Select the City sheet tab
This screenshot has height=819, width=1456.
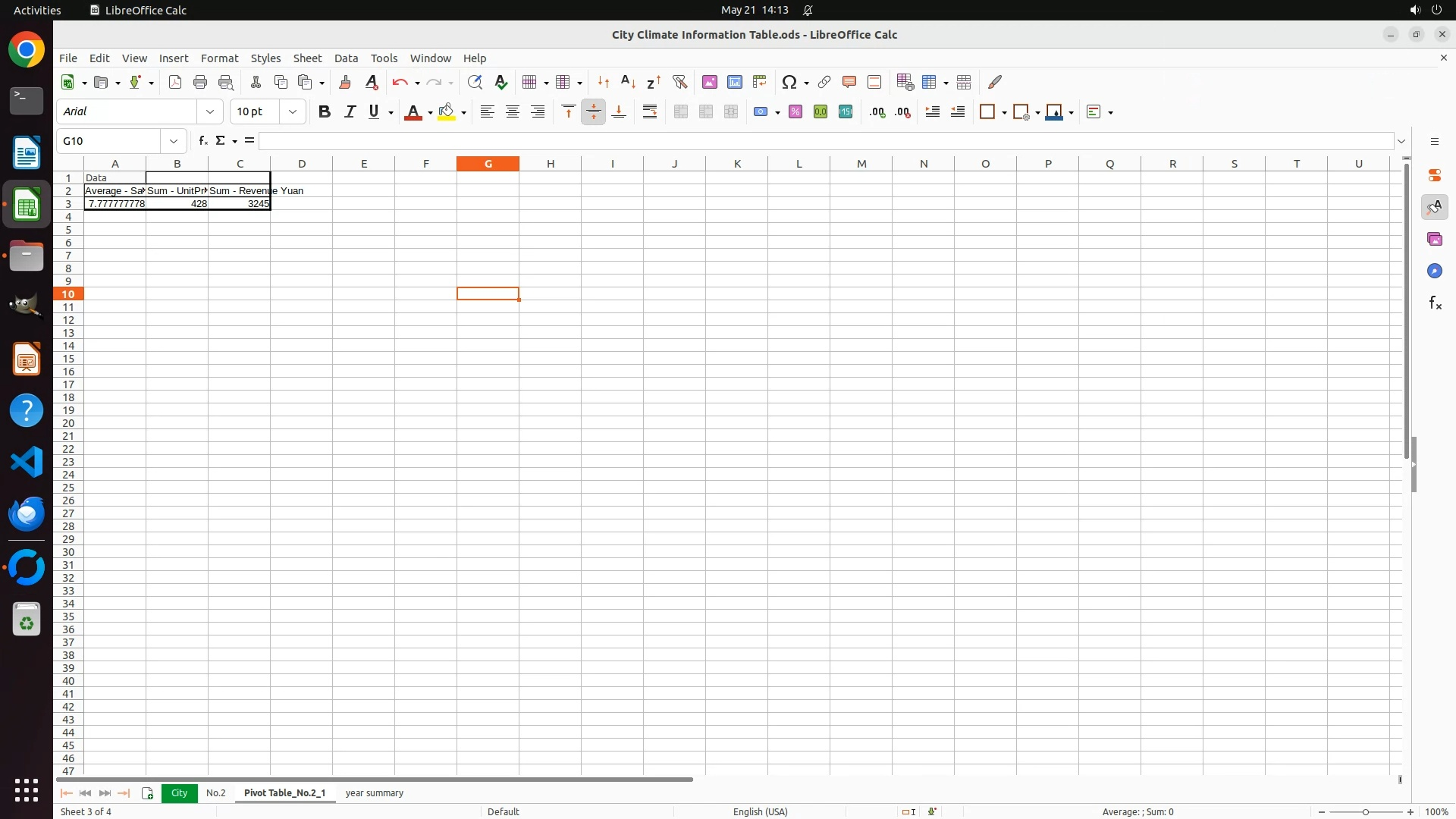point(179,793)
